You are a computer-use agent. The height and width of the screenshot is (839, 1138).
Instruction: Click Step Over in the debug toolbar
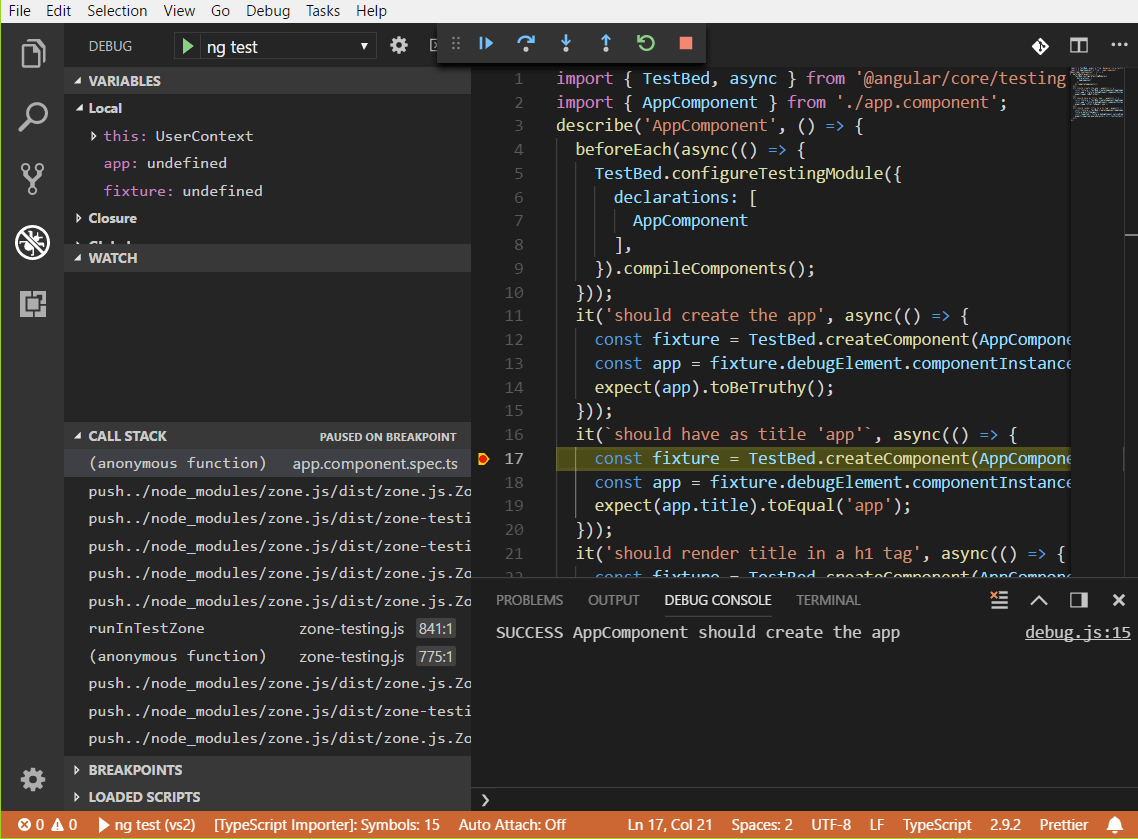click(526, 43)
